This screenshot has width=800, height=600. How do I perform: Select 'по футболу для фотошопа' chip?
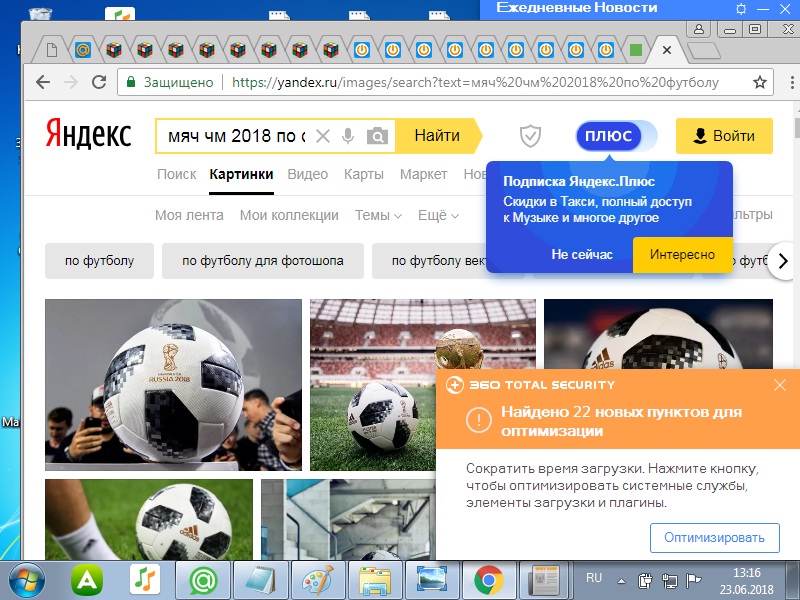[x=263, y=261]
